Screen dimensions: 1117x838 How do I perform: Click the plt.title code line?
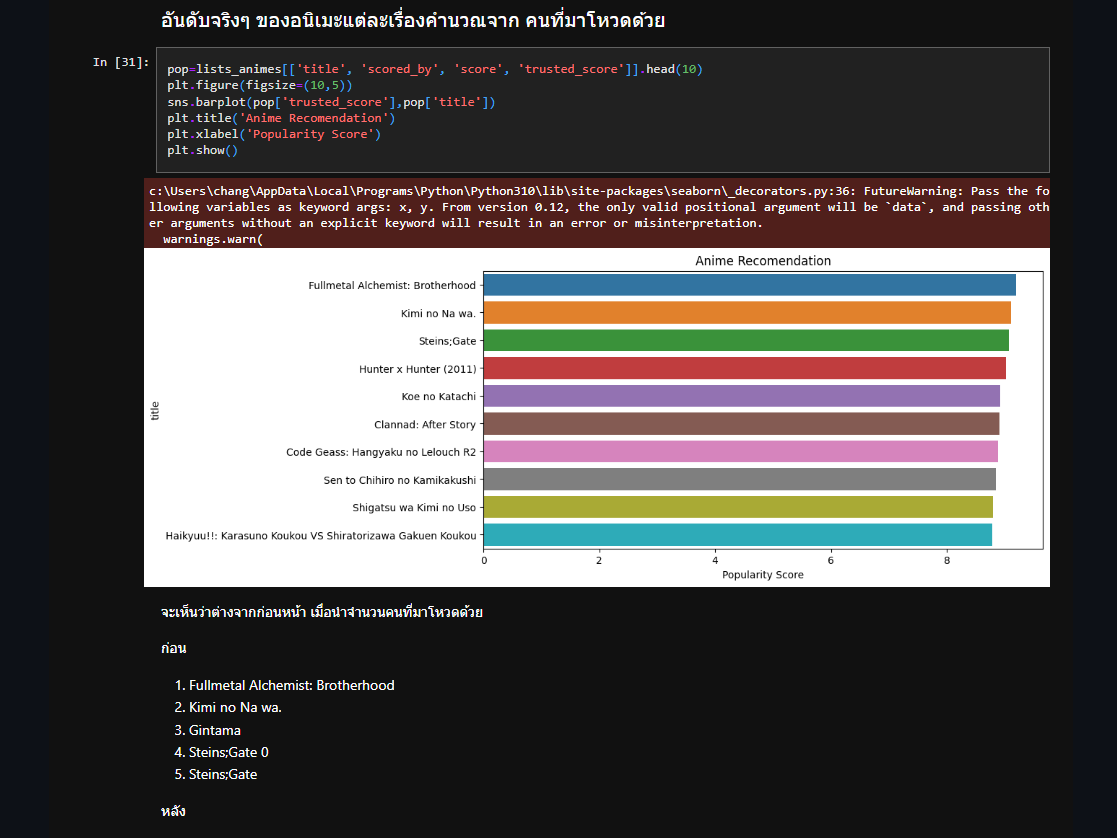pos(281,118)
